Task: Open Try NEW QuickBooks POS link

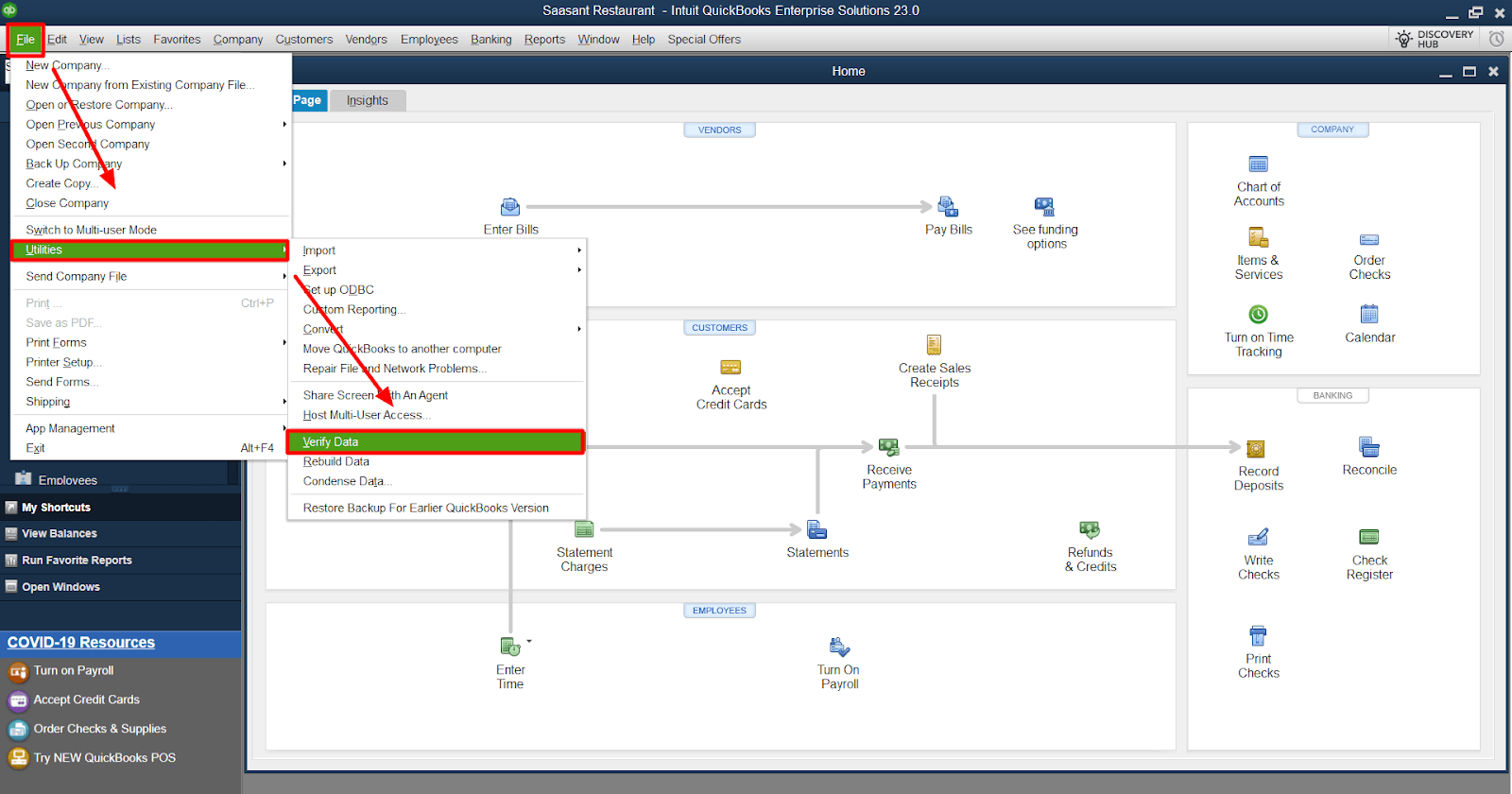Action: click(x=105, y=758)
